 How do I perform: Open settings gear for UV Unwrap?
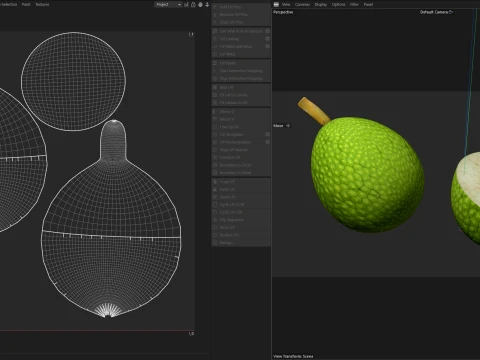click(x=267, y=39)
